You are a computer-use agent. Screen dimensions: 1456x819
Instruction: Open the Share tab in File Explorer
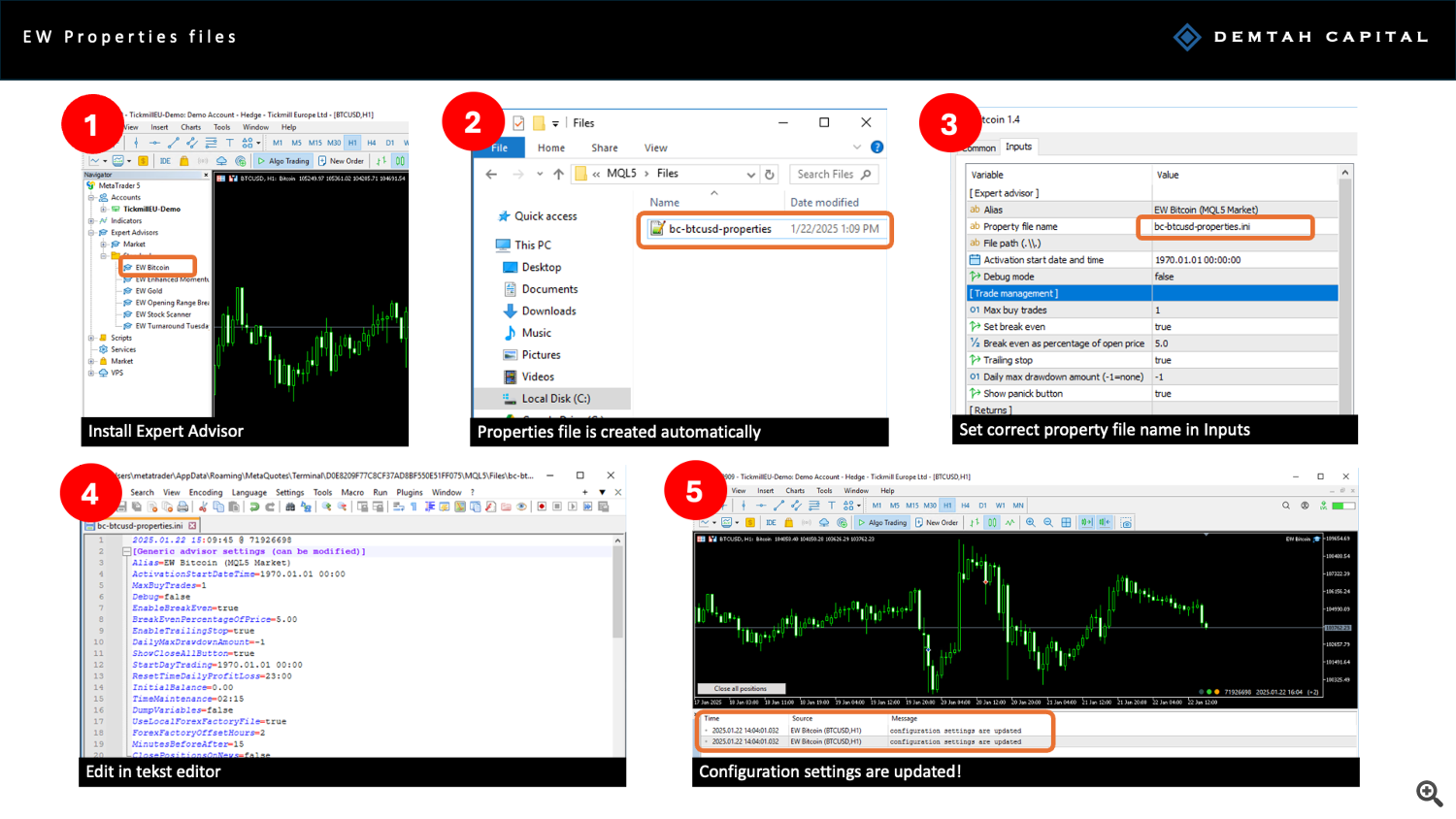(605, 147)
